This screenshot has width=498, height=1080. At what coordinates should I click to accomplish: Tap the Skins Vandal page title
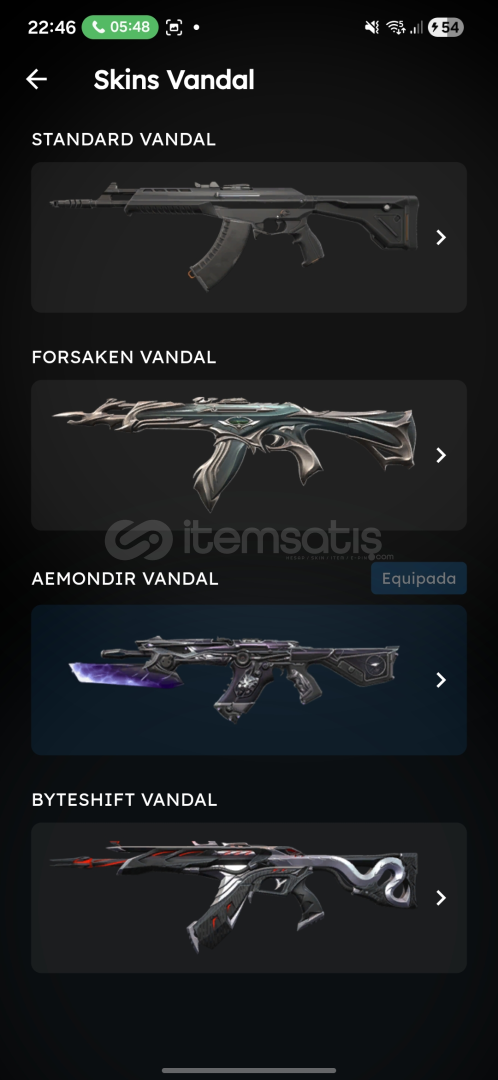coord(174,80)
